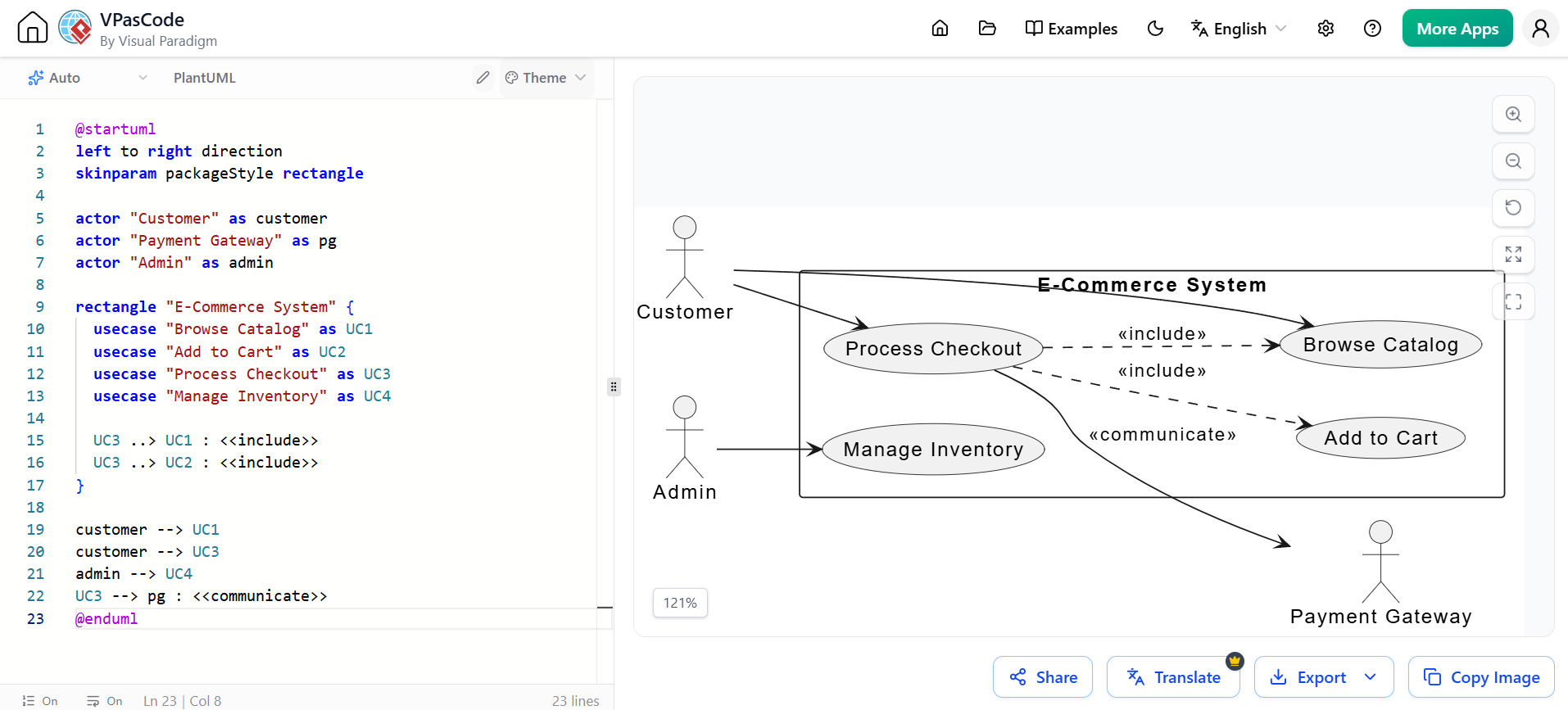Image resolution: width=1568 pixels, height=710 pixels.
Task: Click the 23 lines counter in status bar
Action: (x=575, y=701)
